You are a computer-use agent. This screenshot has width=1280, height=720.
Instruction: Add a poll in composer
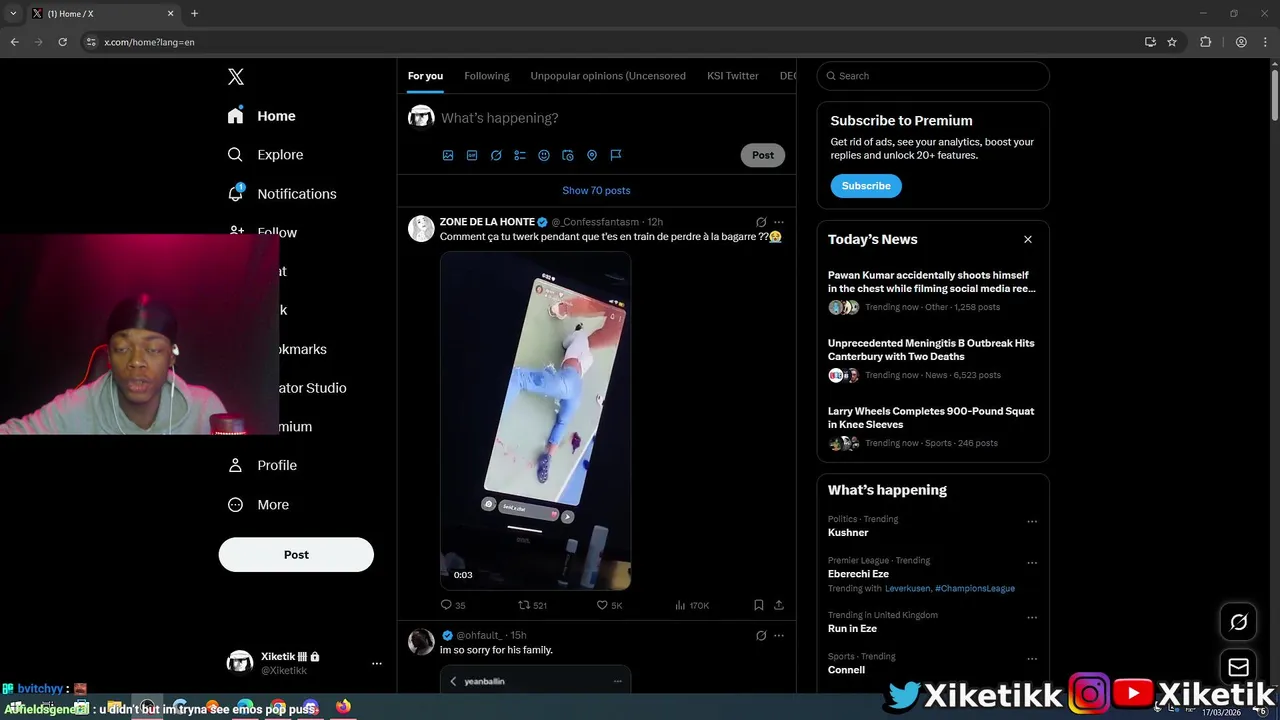point(520,155)
